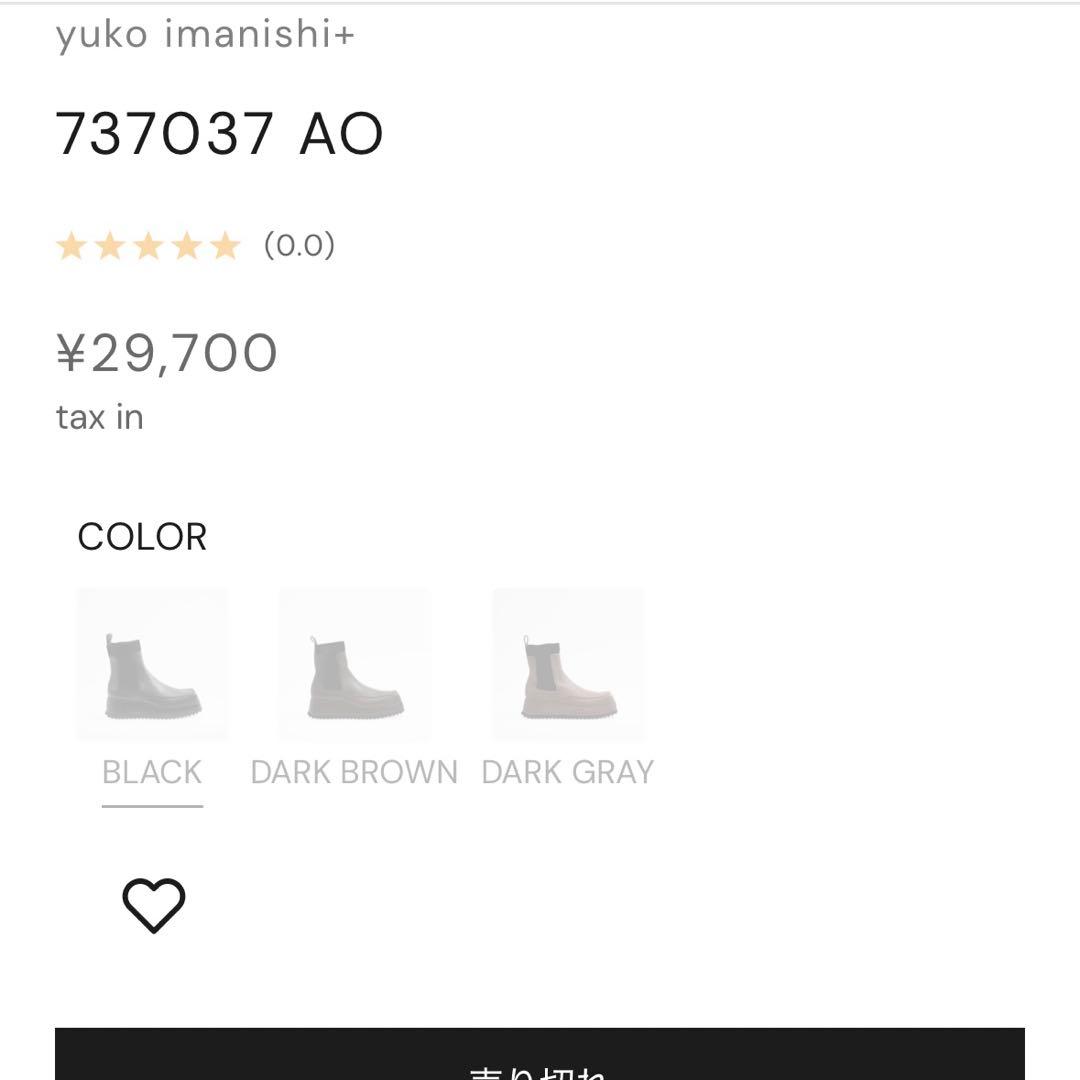Select the dark brown boot thumbnail
This screenshot has width=1080, height=1080.
[355, 664]
